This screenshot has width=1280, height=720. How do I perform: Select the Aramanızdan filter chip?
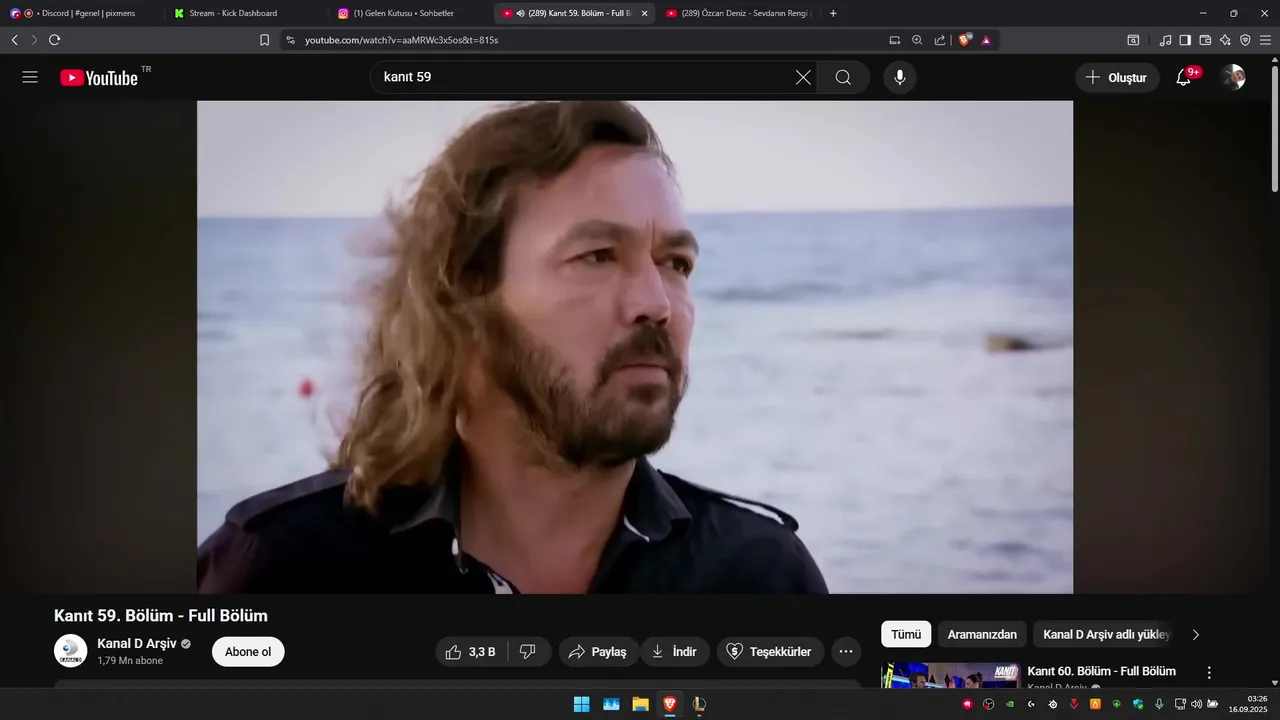click(x=982, y=634)
